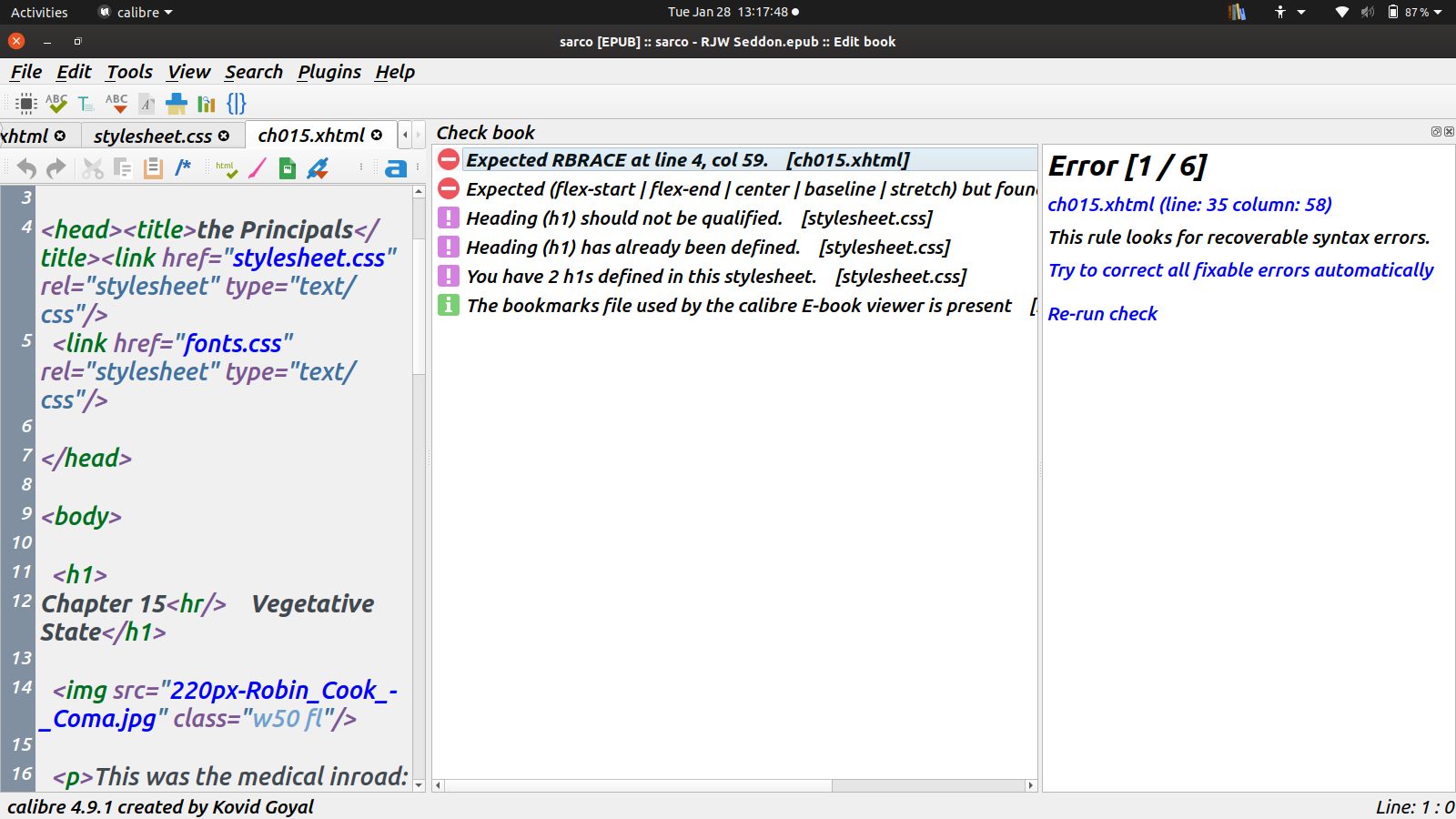The height and width of the screenshot is (819, 1456).
Task: Select the ch015.xhtml tab
Action: click(311, 136)
